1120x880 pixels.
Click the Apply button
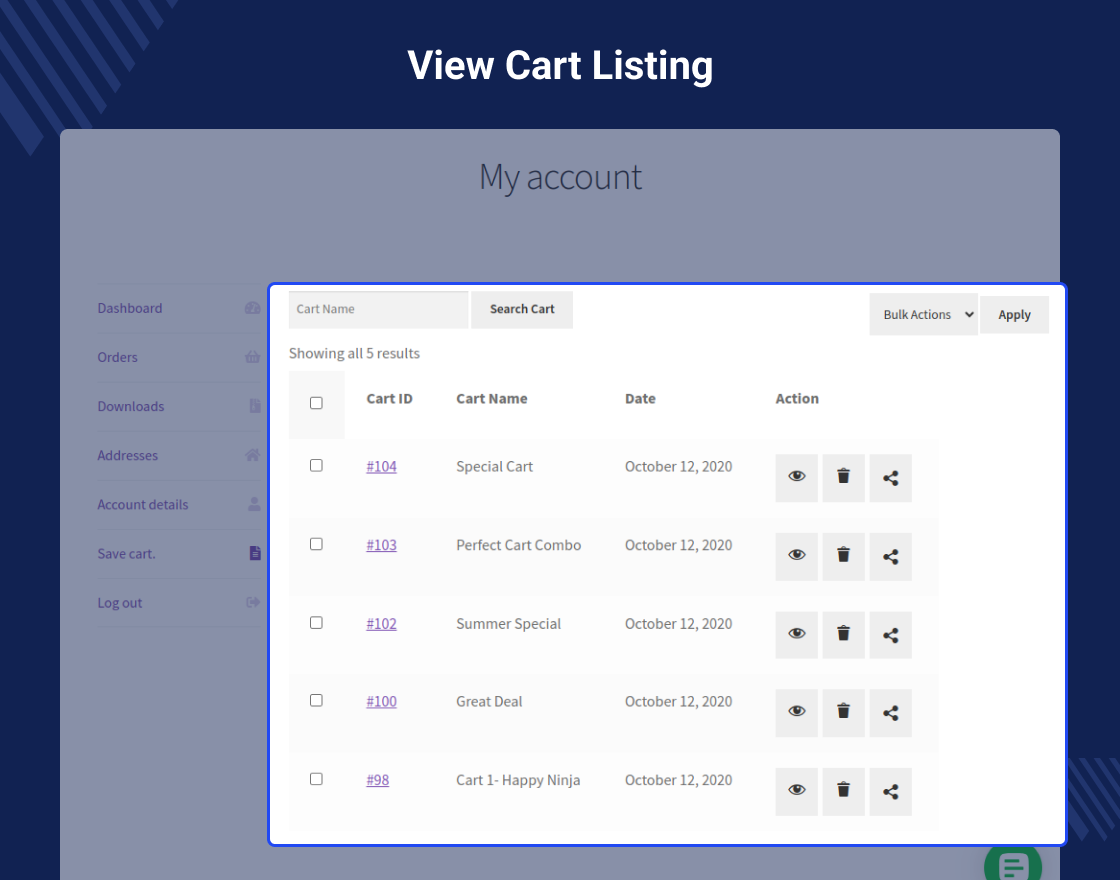coord(1014,314)
